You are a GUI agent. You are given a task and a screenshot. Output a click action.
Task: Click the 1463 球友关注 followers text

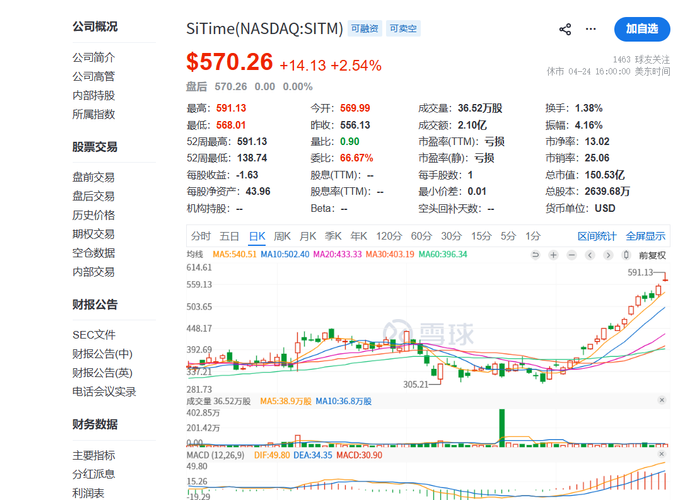pyautogui.click(x=641, y=60)
